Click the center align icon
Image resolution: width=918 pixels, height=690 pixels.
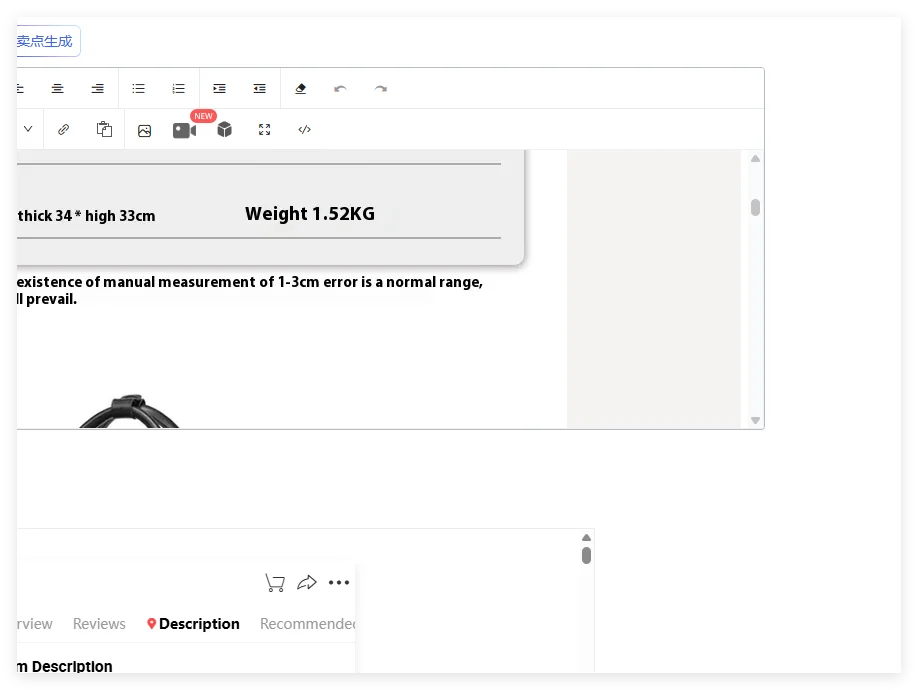coord(57,88)
